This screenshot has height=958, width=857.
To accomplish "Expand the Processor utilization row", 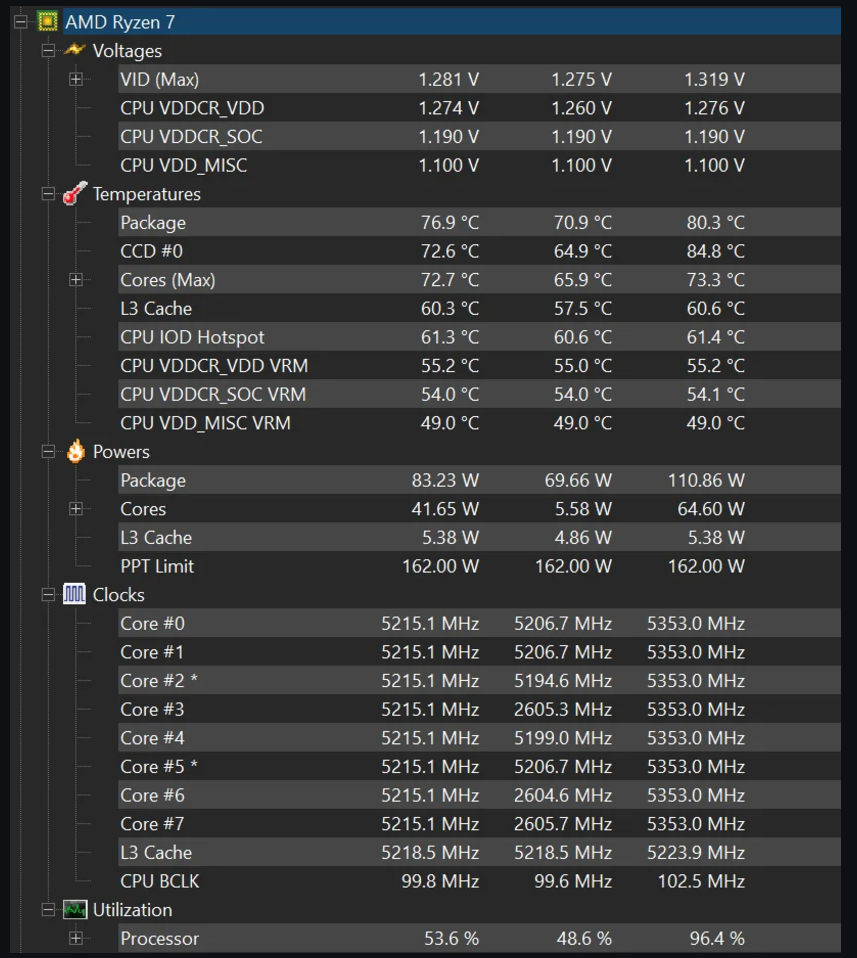I will [x=76, y=938].
